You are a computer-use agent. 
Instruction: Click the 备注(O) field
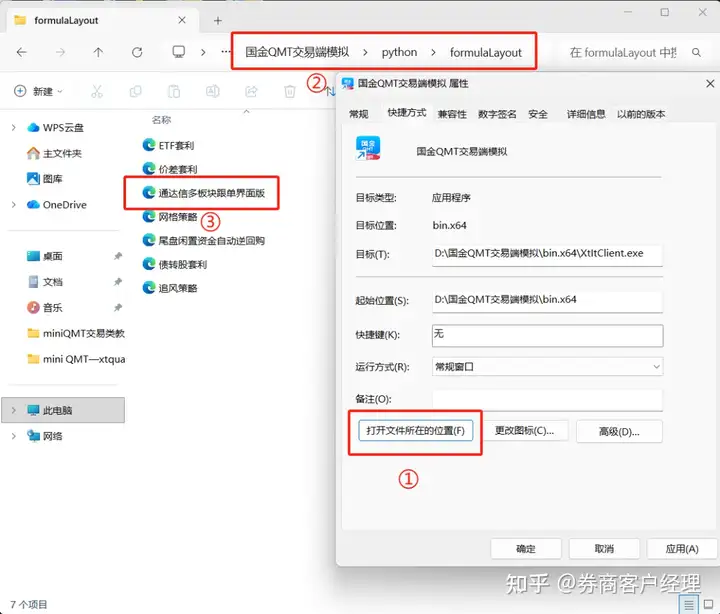click(x=547, y=400)
